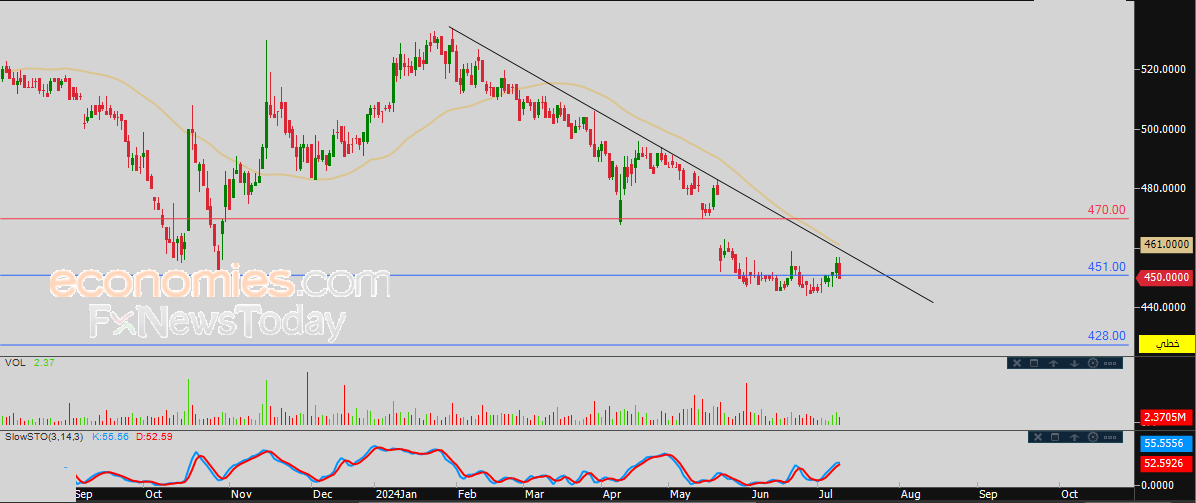Select the blue 451.00 support line label

click(x=1106, y=267)
